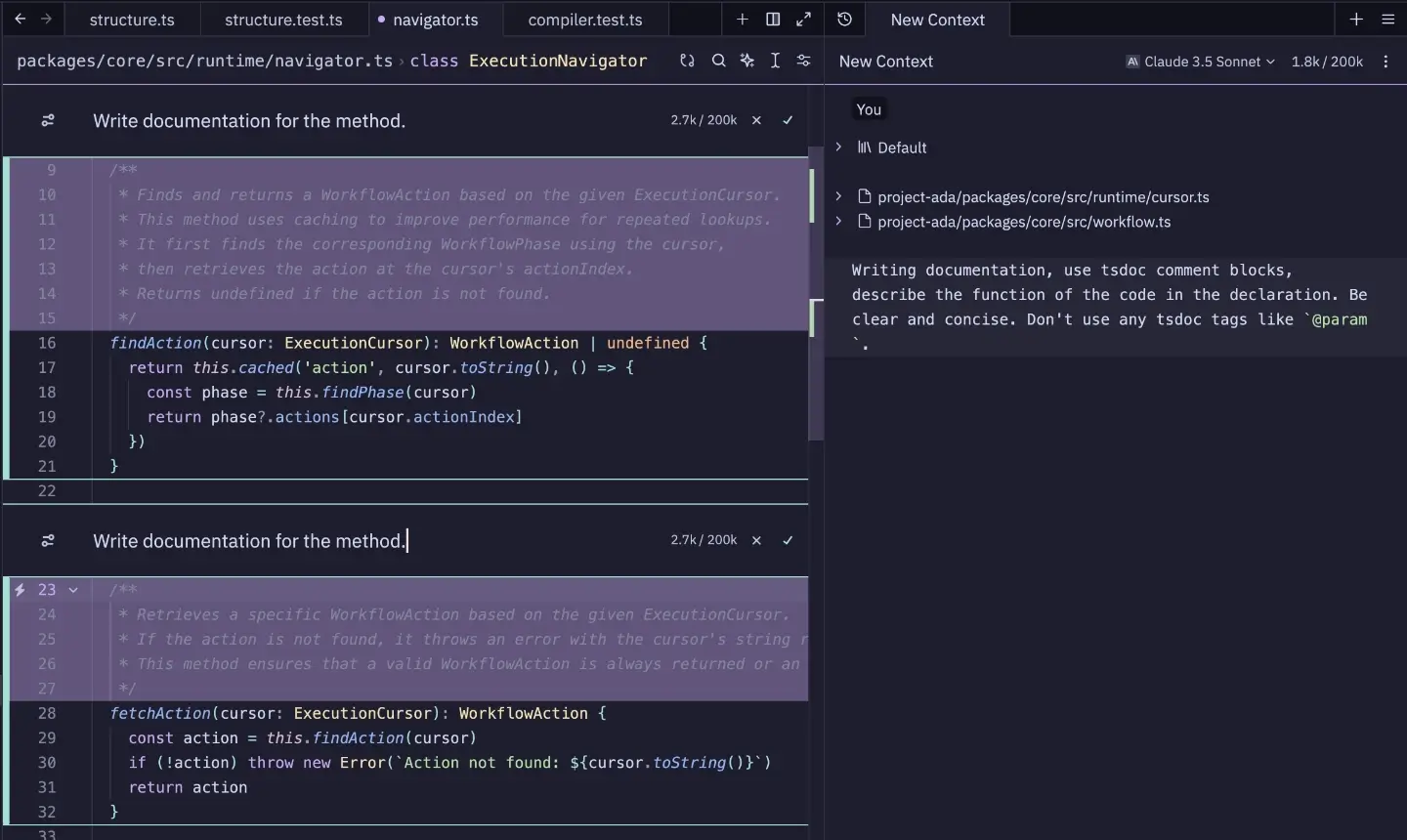Go back using the left arrow

point(20,20)
